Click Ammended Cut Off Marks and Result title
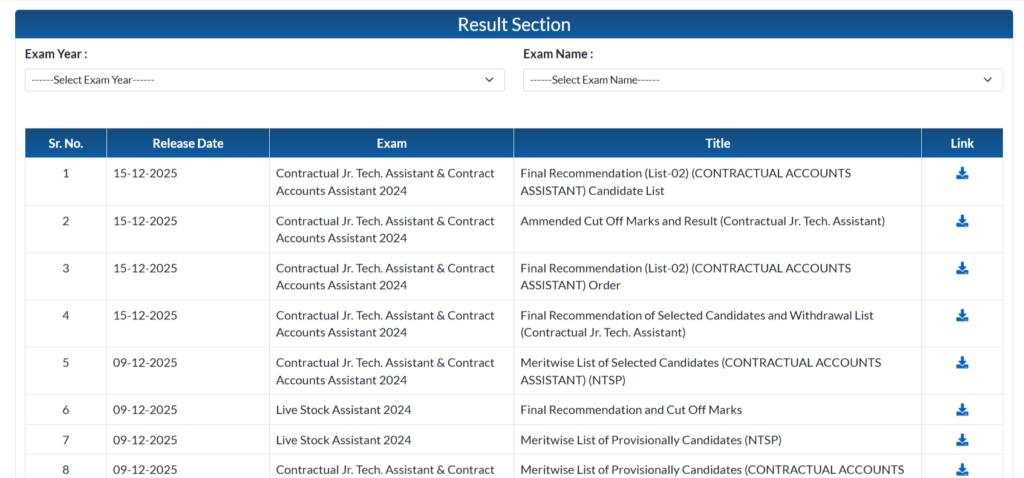The width and height of the screenshot is (1024, 478). [x=702, y=221]
